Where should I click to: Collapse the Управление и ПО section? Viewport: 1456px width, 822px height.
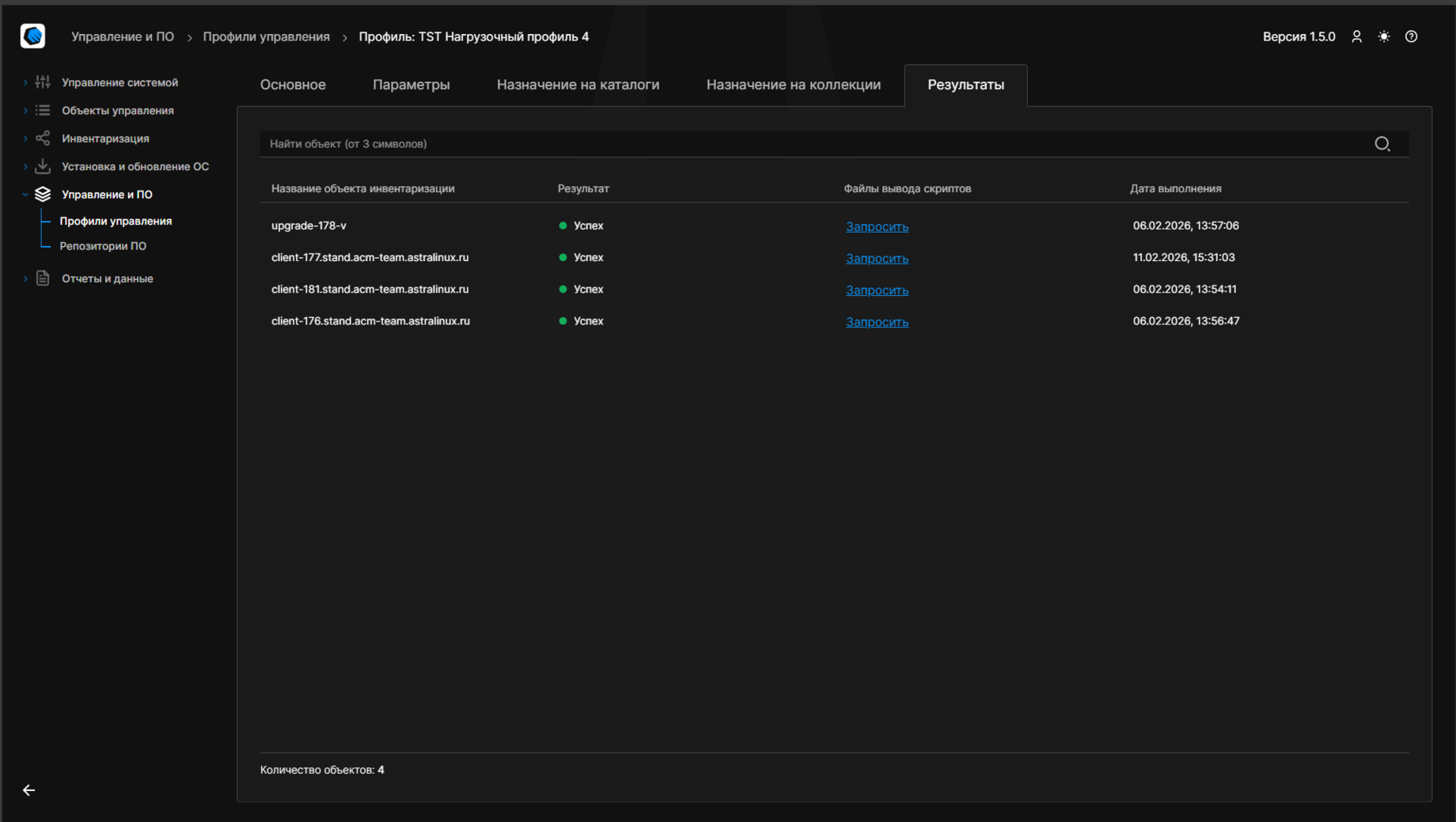(25, 195)
